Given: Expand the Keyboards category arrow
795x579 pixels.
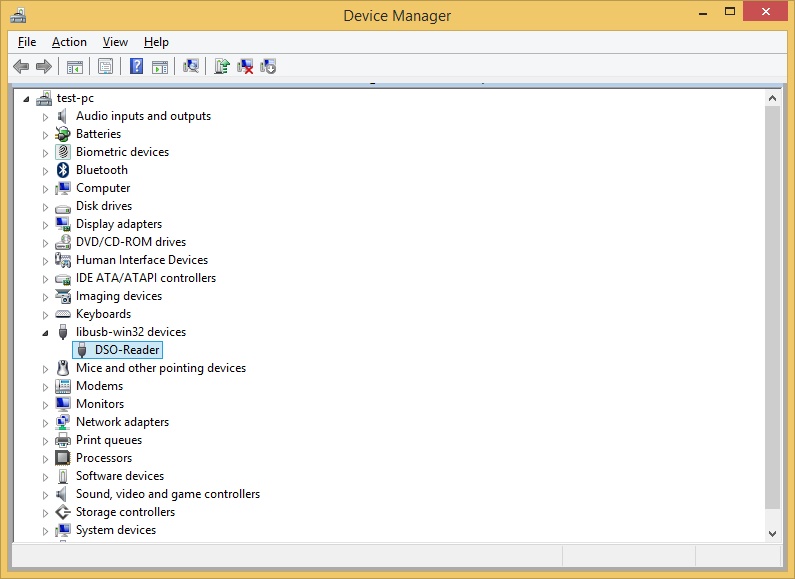Looking at the screenshot, I should [45, 315].
